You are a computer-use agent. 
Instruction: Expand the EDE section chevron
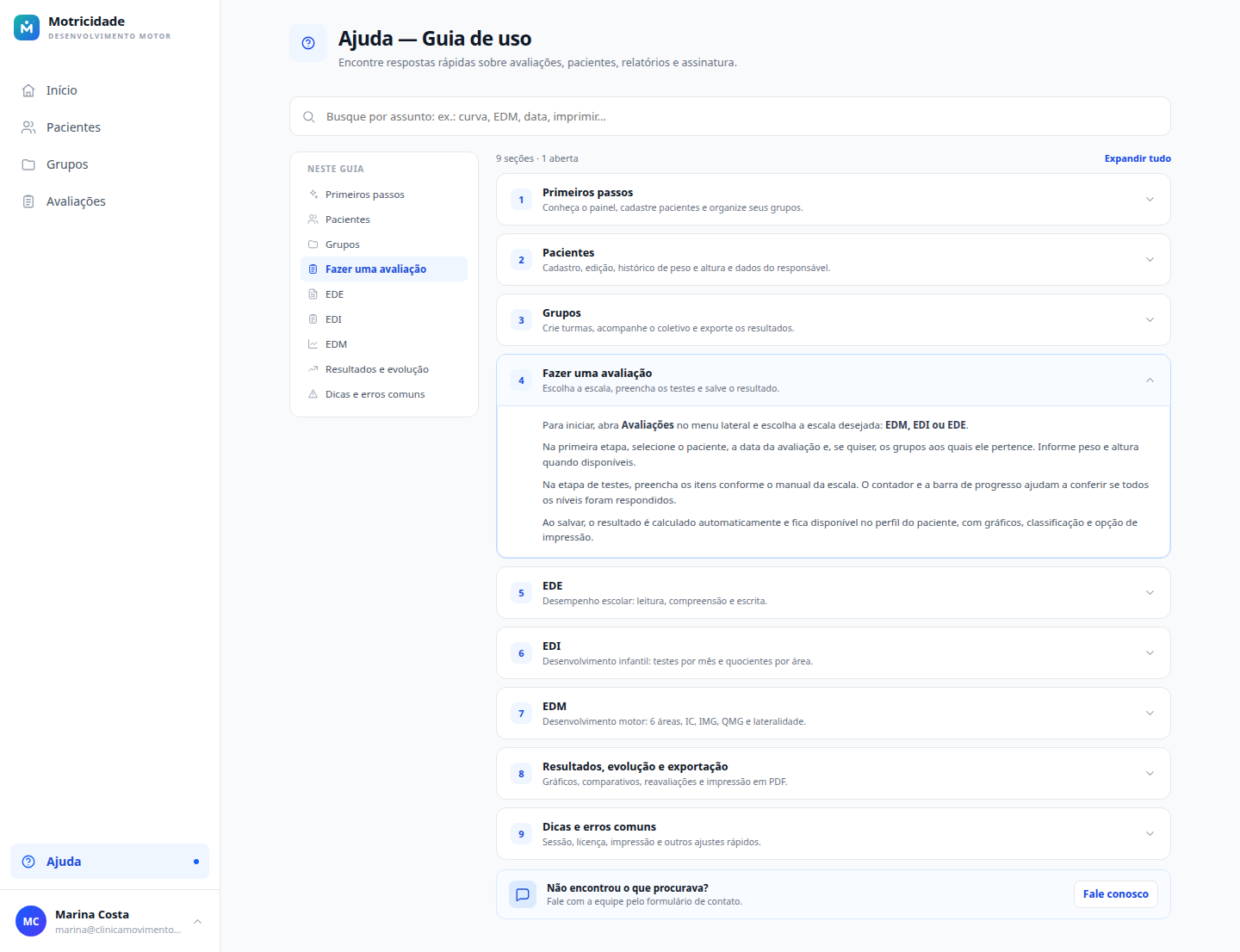1150,593
